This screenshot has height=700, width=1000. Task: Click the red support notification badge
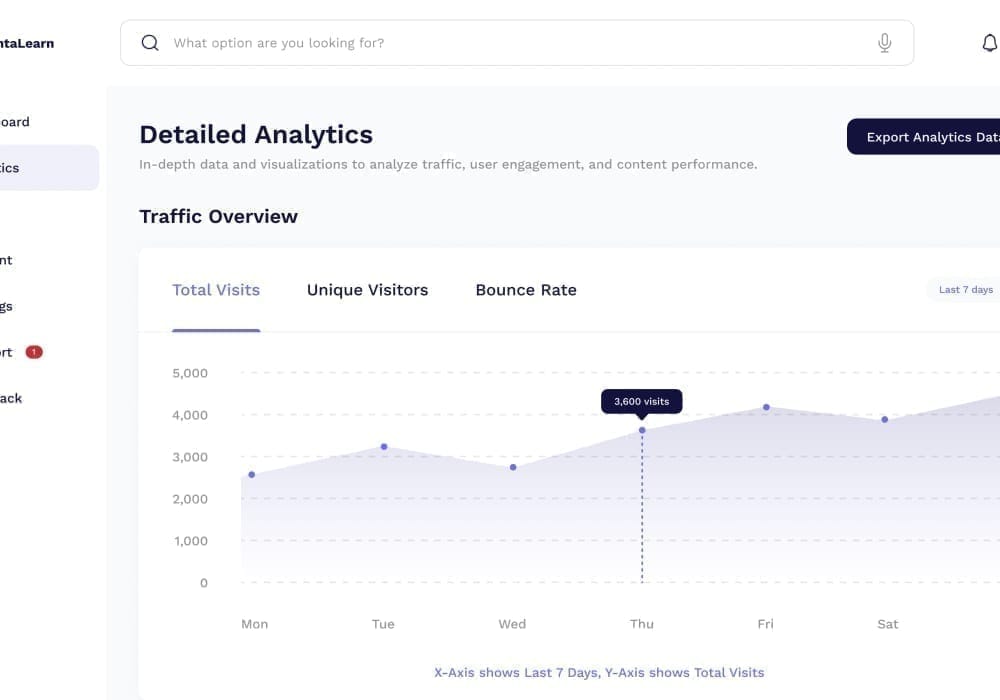34,352
